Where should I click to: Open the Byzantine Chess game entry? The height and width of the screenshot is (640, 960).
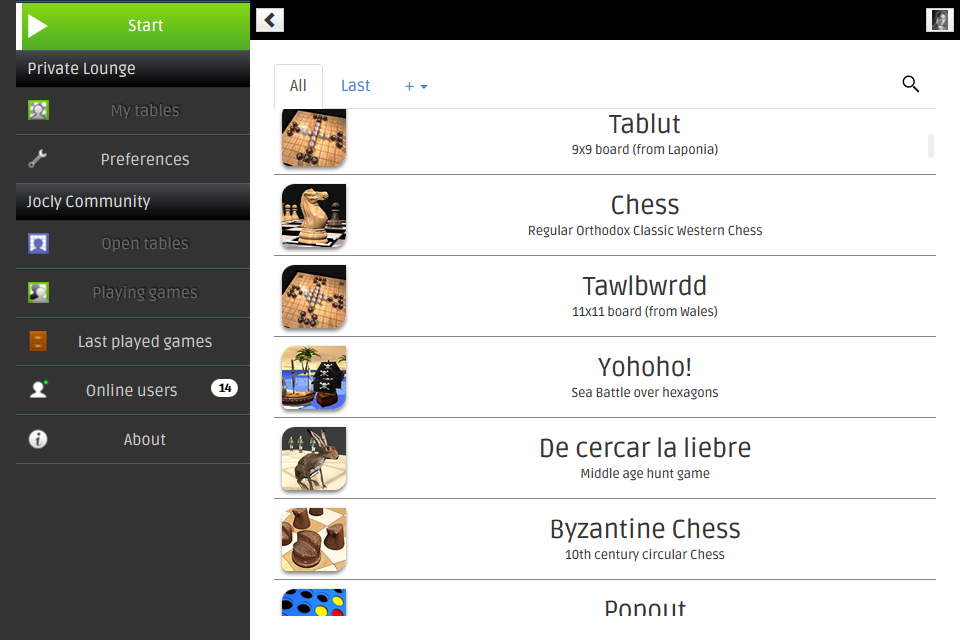tap(605, 540)
